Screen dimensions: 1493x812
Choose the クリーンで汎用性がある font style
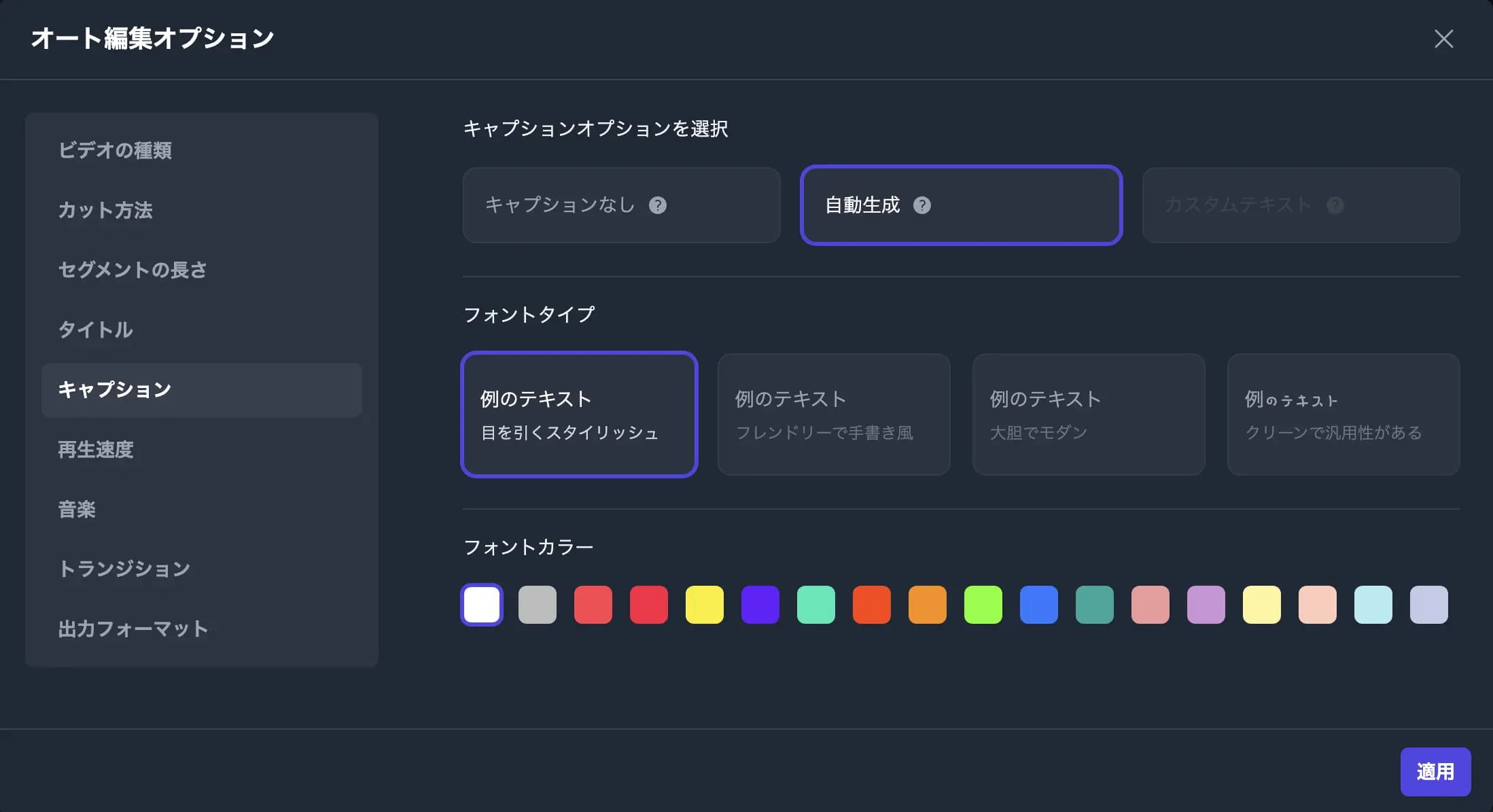click(x=1343, y=414)
